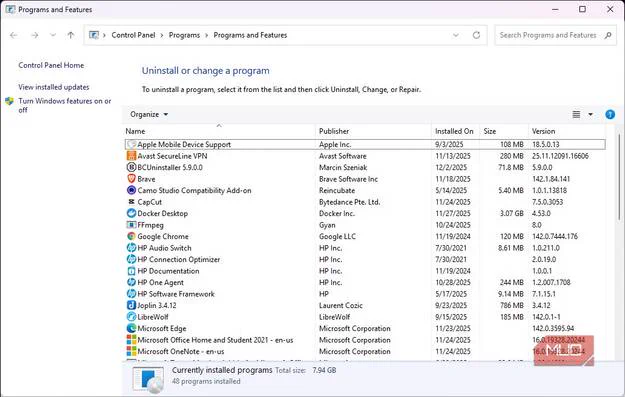The width and height of the screenshot is (625, 397).
Task: Click the search magnifier icon
Action: (x=608, y=35)
